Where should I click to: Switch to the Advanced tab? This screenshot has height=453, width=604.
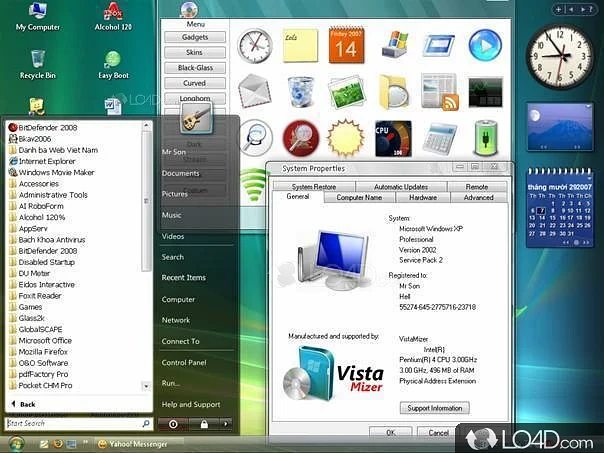[x=478, y=197]
